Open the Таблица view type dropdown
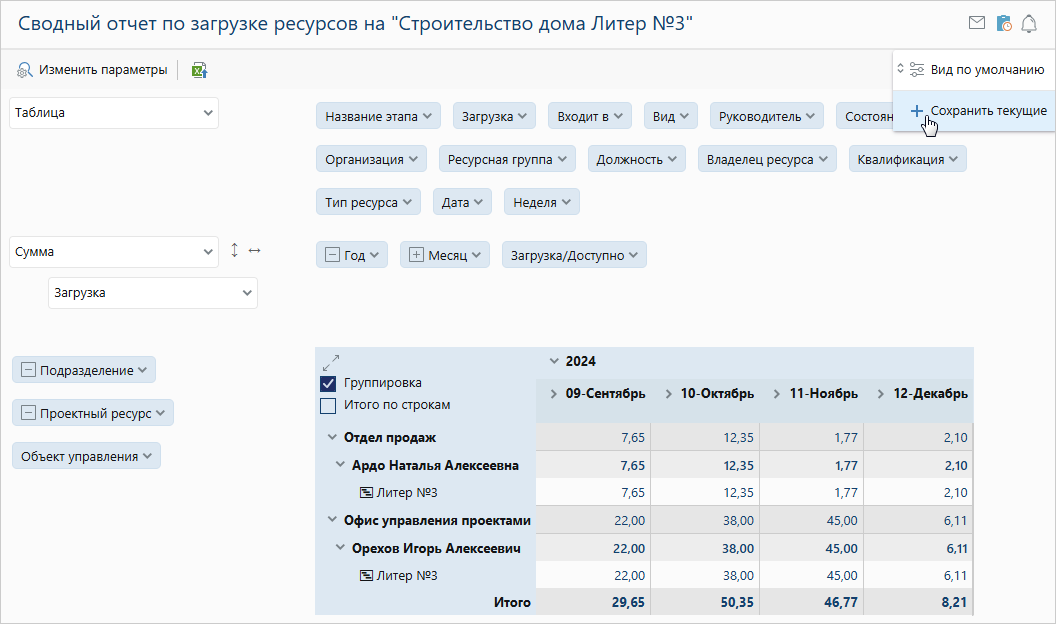 114,113
